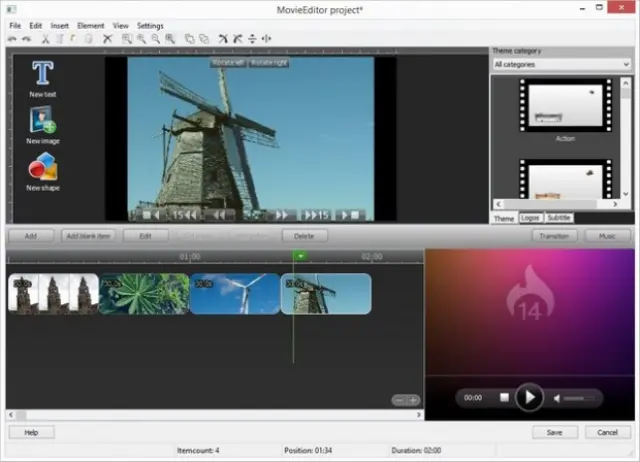Viewport: 640px width, 462px height.
Task: Click the zoom in magnifier in the toolbar
Action: [141, 39]
